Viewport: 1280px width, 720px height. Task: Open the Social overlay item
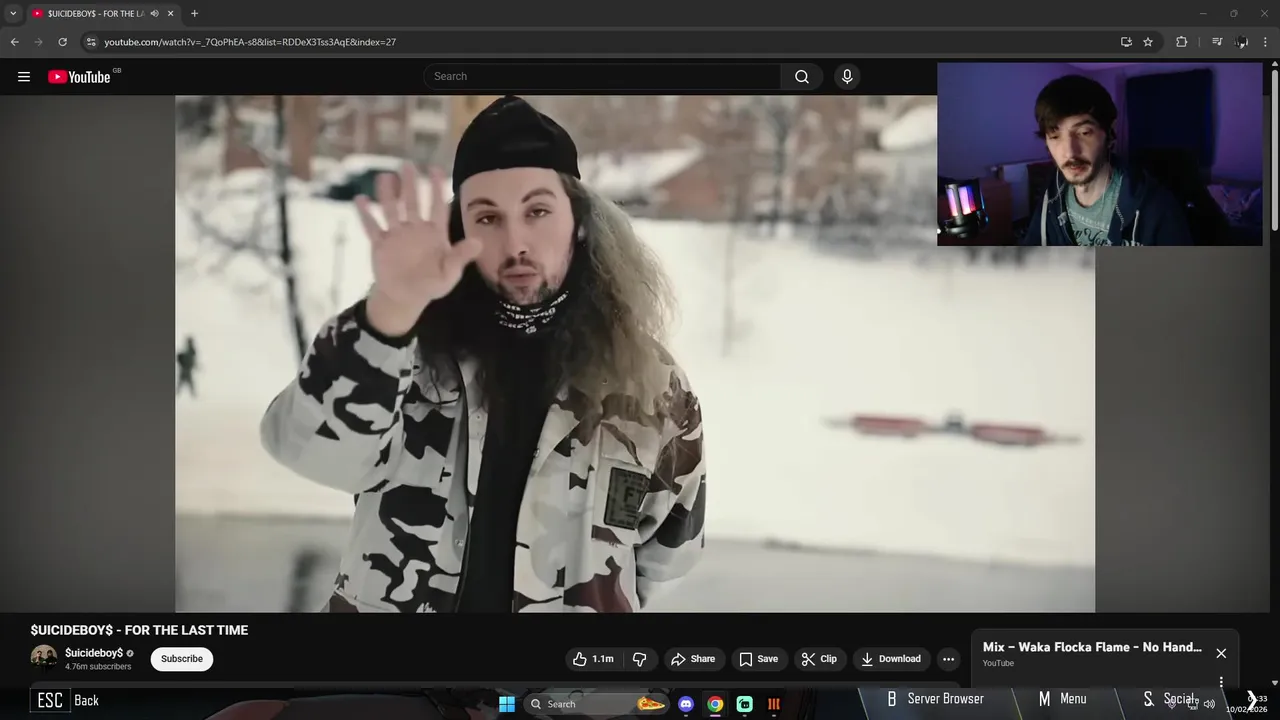(1170, 699)
